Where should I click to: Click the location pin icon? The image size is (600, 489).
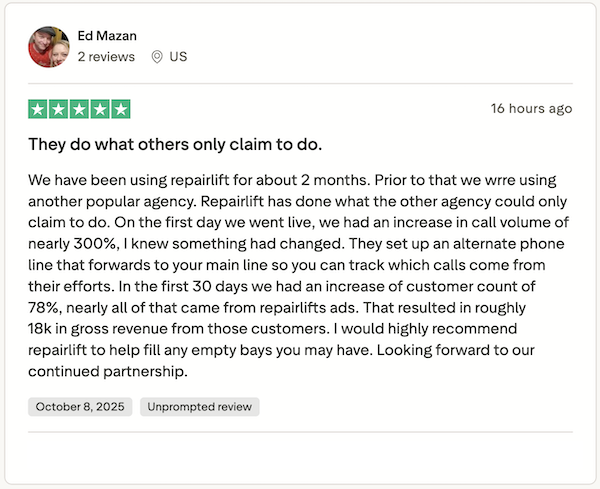157,57
